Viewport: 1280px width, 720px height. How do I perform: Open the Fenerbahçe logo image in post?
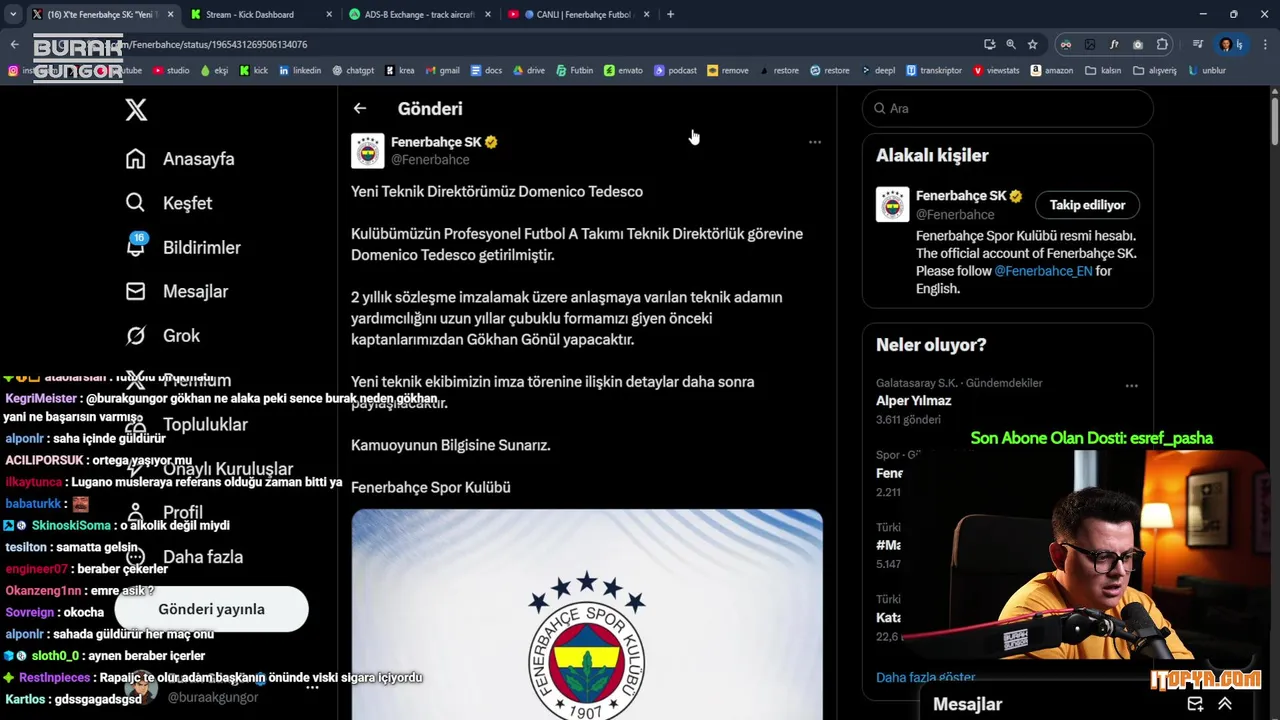(587, 615)
